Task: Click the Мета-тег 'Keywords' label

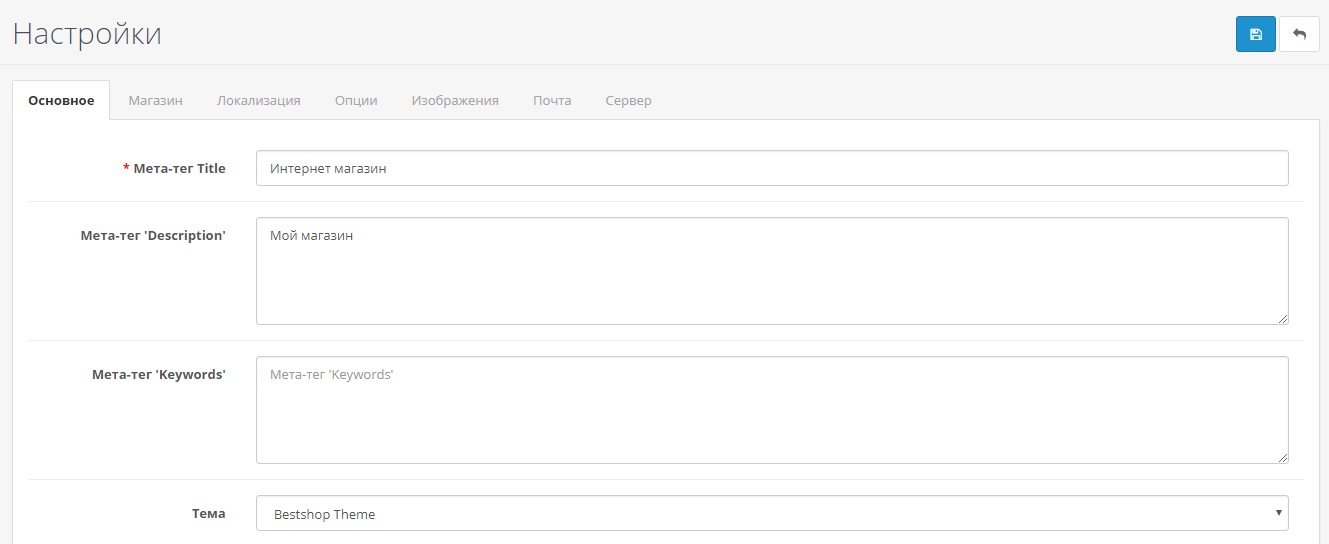Action: tap(158, 375)
